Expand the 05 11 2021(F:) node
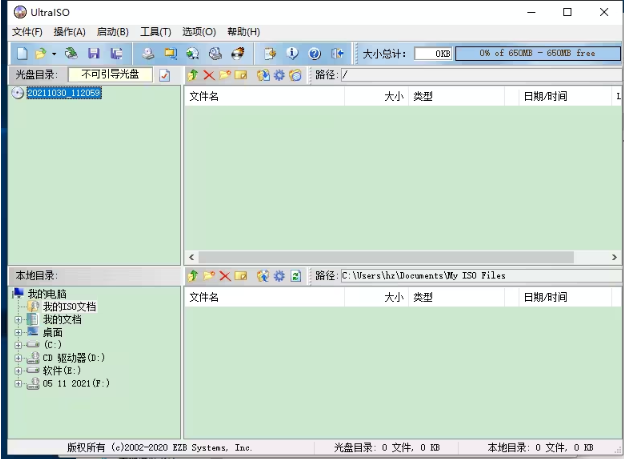 pos(18,383)
